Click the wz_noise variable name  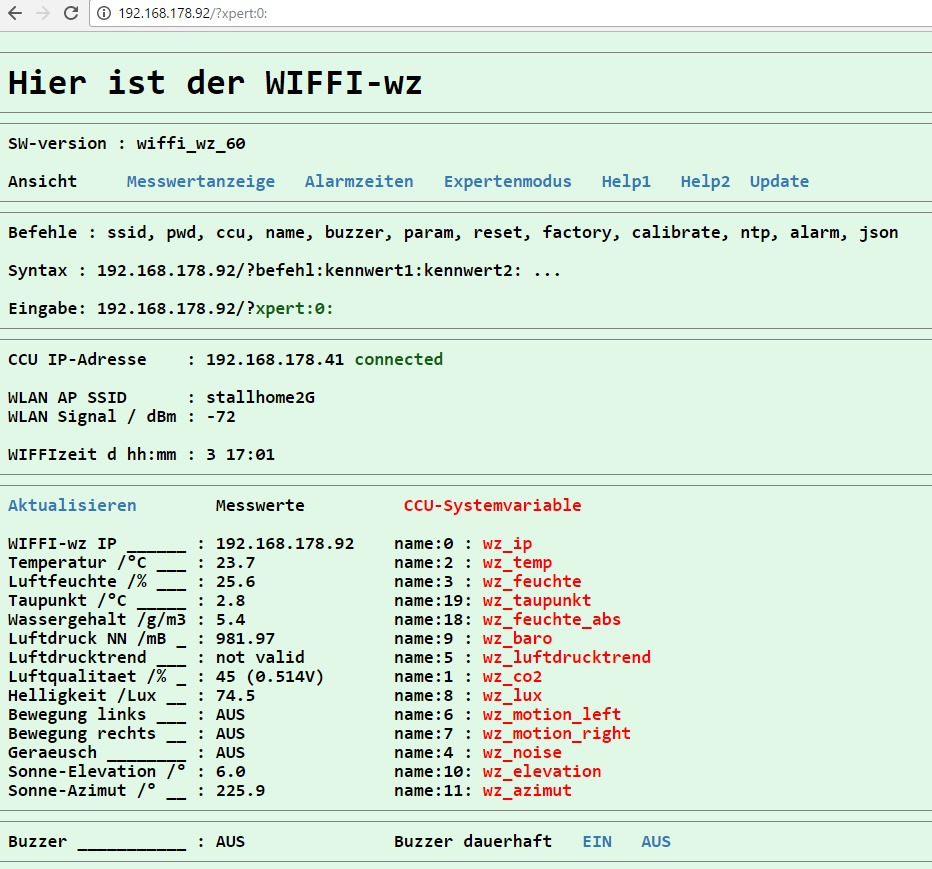522,752
